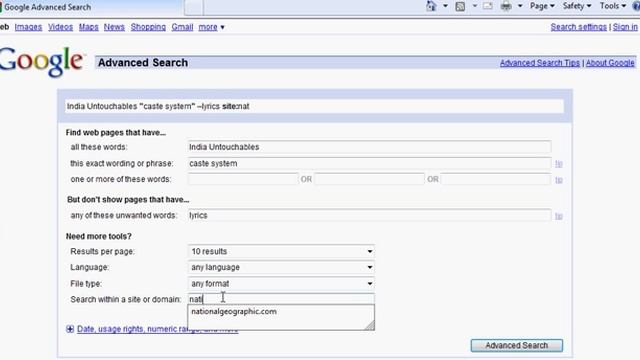
Task: Open the Tools menu
Action: [612, 6]
